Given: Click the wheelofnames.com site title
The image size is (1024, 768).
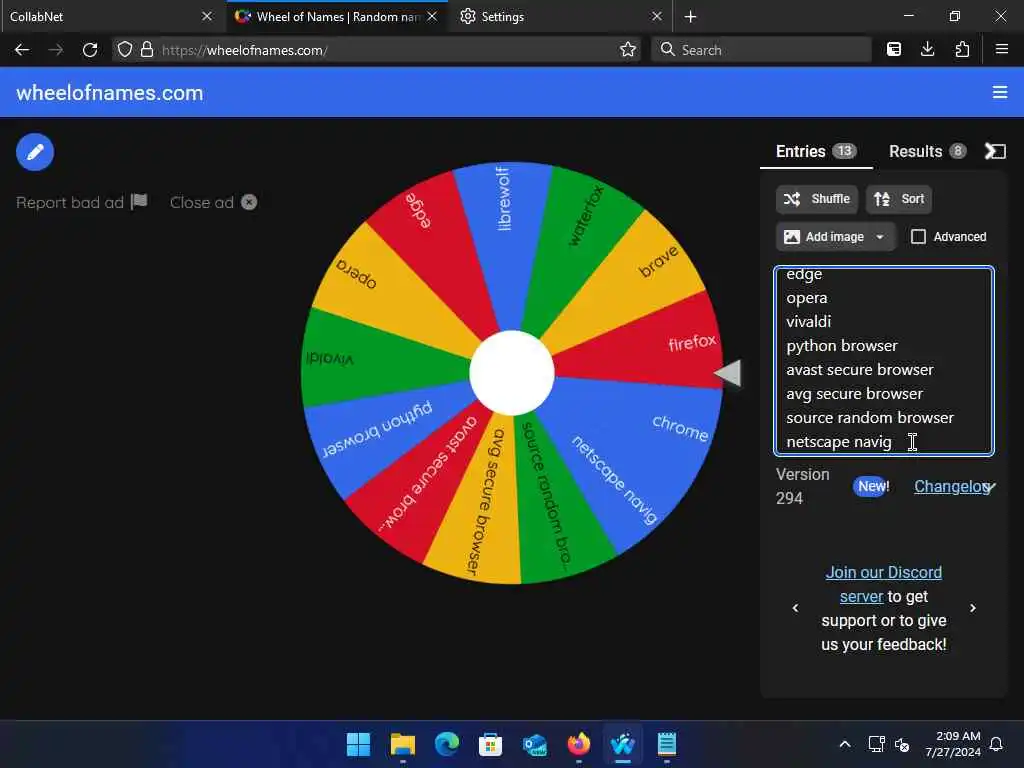Looking at the screenshot, I should click(x=110, y=93).
